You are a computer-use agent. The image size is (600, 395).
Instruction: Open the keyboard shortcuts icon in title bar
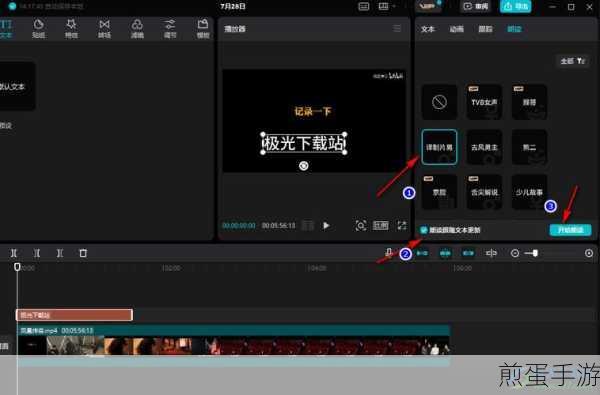364,7
